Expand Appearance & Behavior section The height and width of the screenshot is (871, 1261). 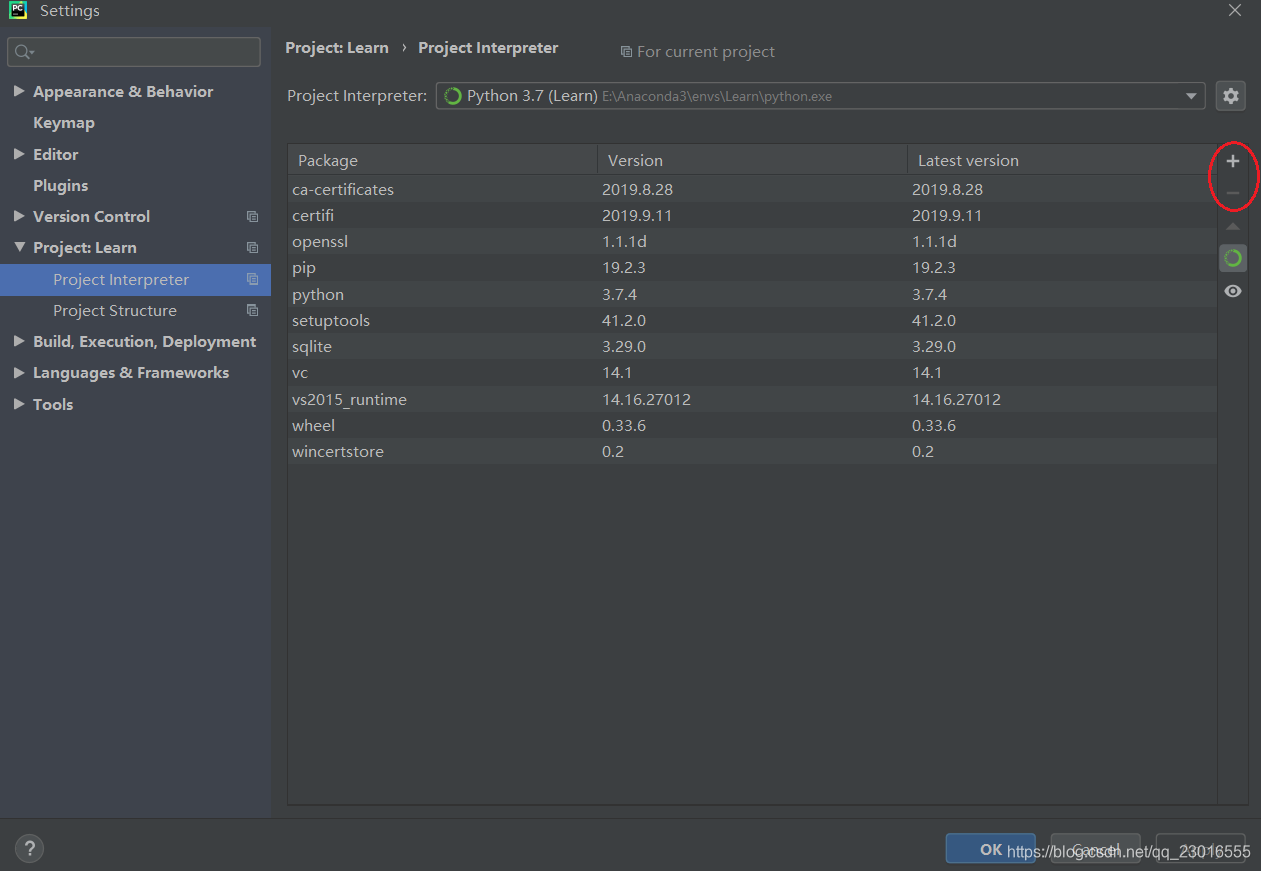point(19,91)
